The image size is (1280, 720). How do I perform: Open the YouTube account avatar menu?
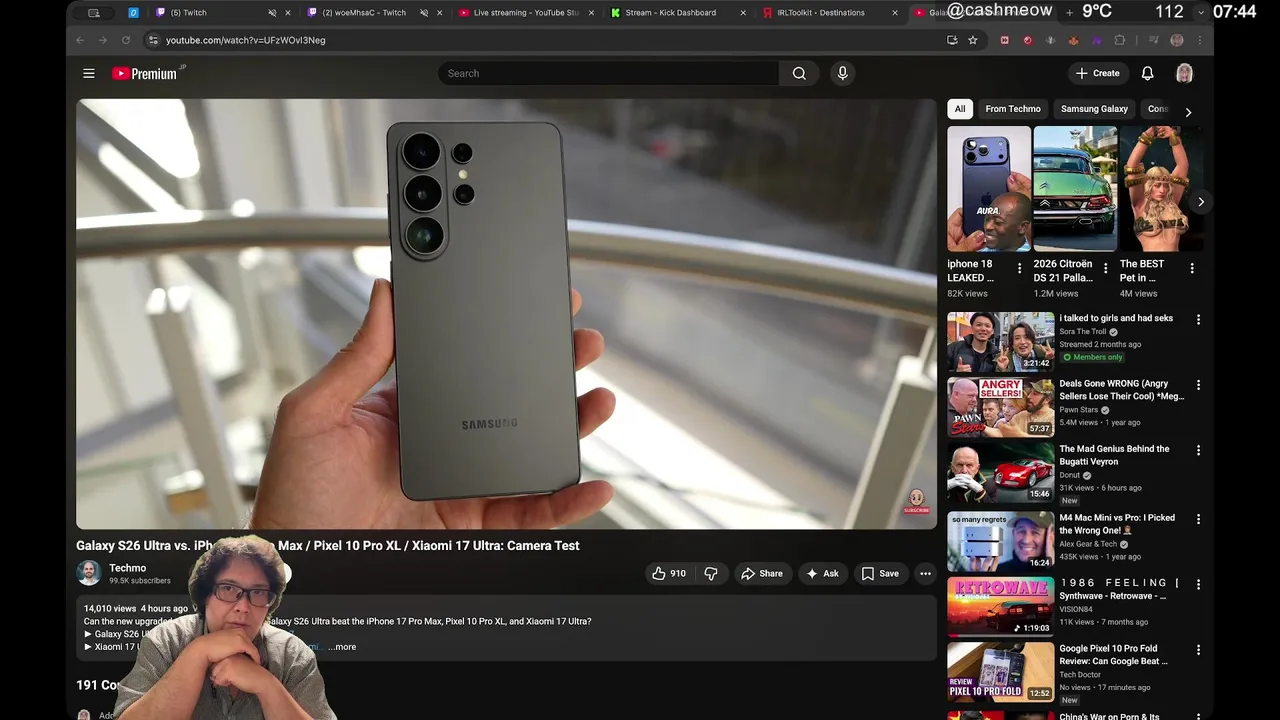tap(1184, 73)
